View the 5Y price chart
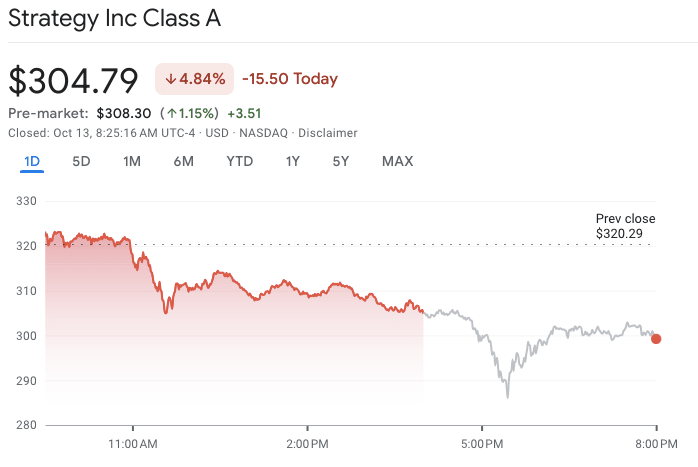 pos(341,162)
